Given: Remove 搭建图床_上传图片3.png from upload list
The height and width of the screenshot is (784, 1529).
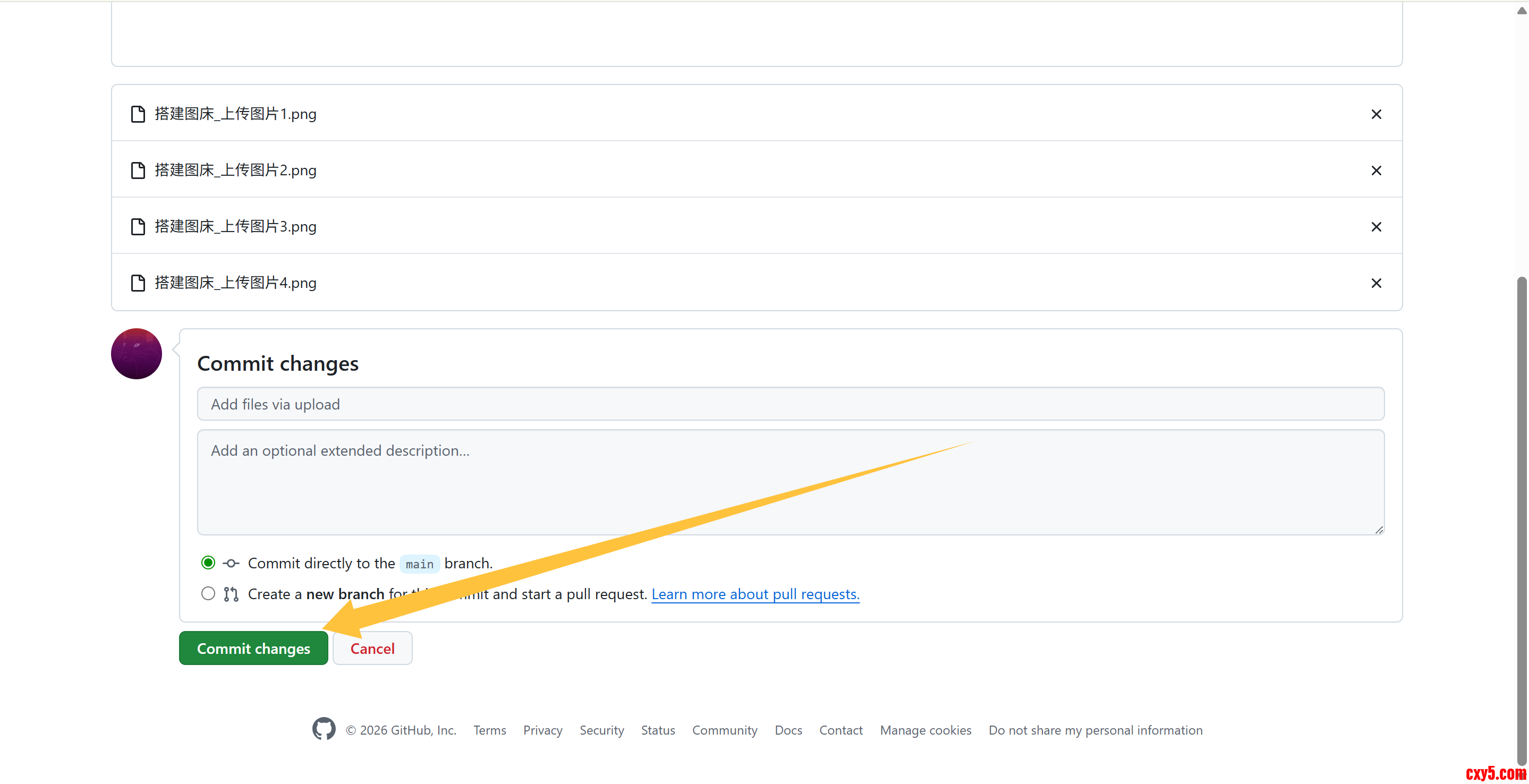Looking at the screenshot, I should pyautogui.click(x=1376, y=227).
